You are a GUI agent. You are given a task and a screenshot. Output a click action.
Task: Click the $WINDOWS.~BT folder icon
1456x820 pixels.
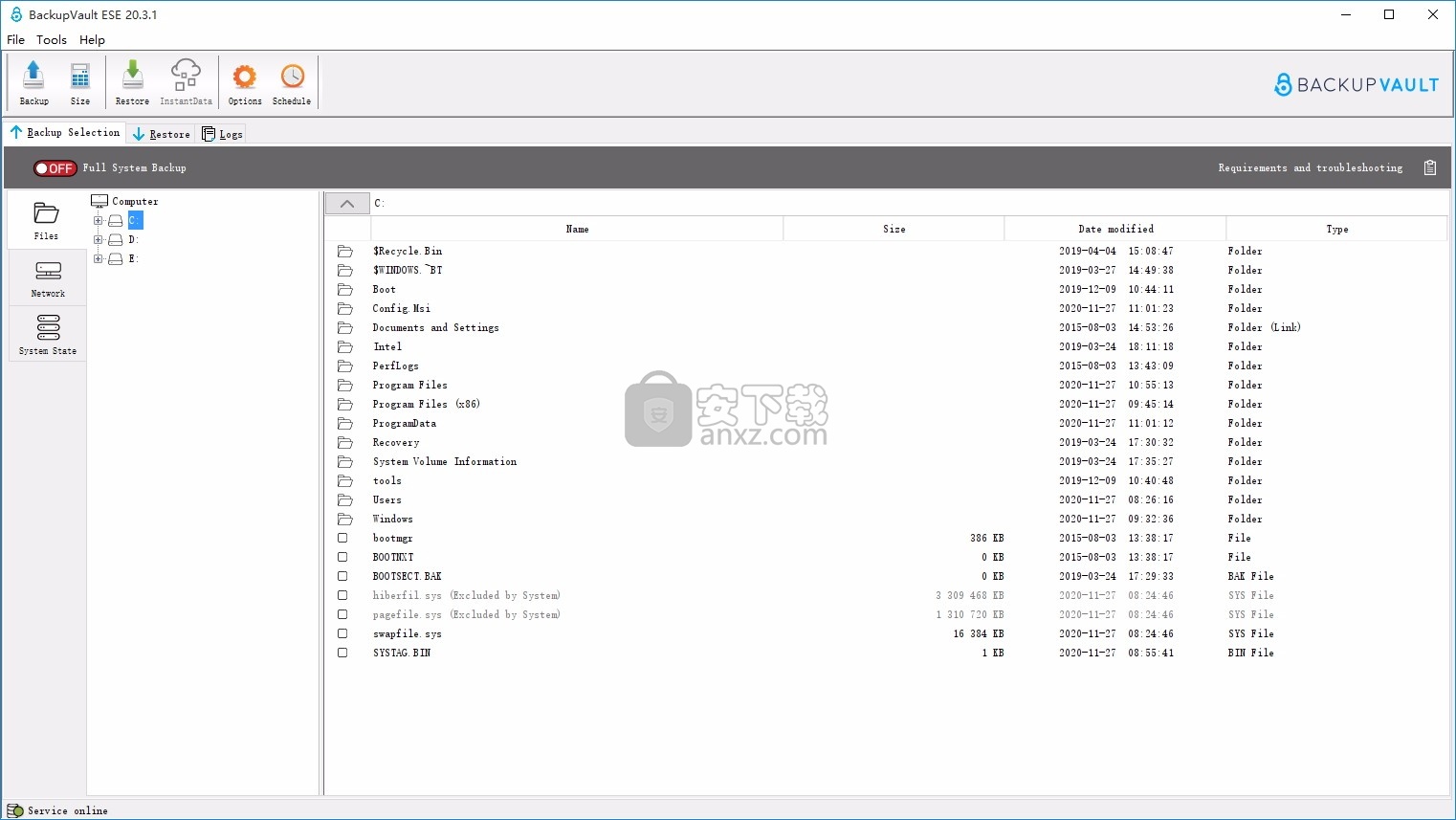click(345, 271)
